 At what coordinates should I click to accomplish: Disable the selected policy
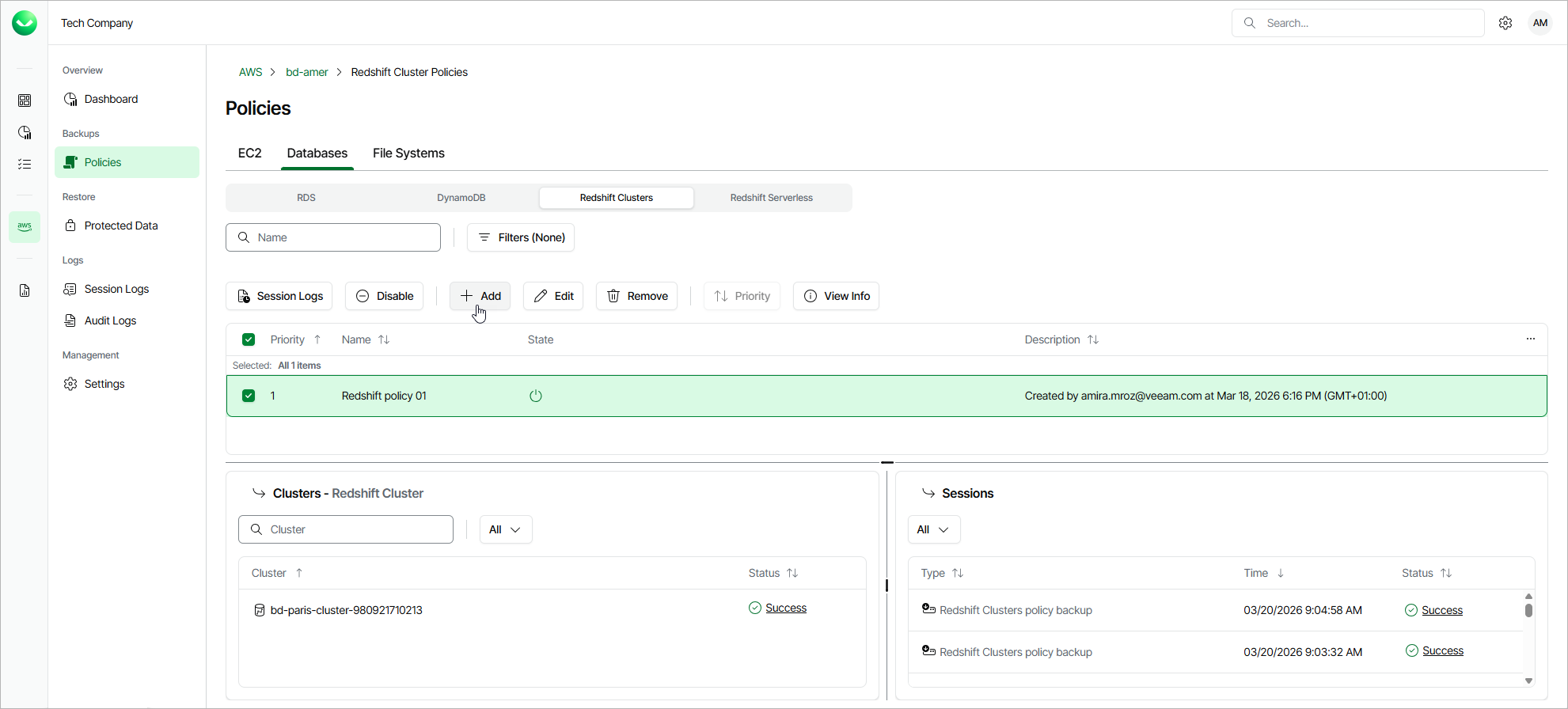[x=384, y=296]
